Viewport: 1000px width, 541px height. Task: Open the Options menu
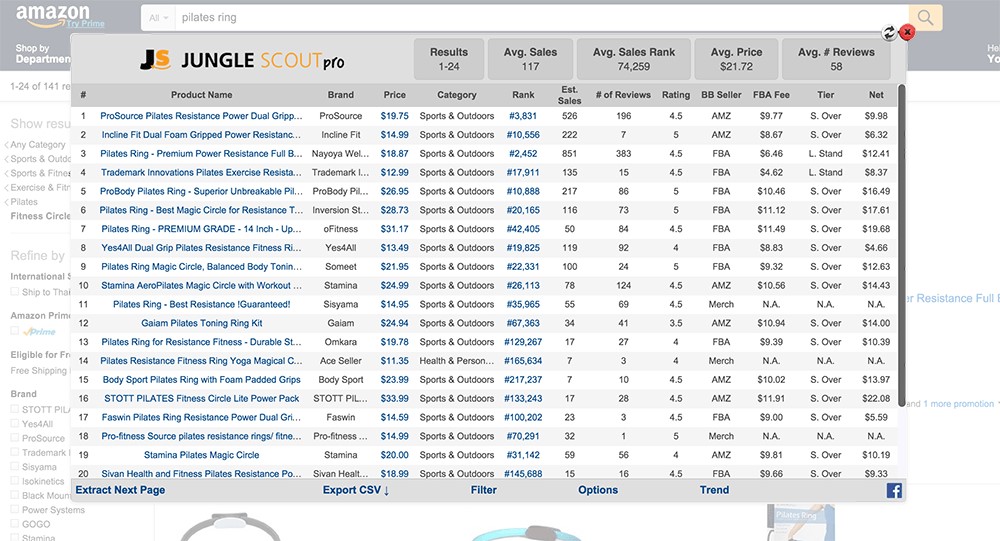coord(598,490)
